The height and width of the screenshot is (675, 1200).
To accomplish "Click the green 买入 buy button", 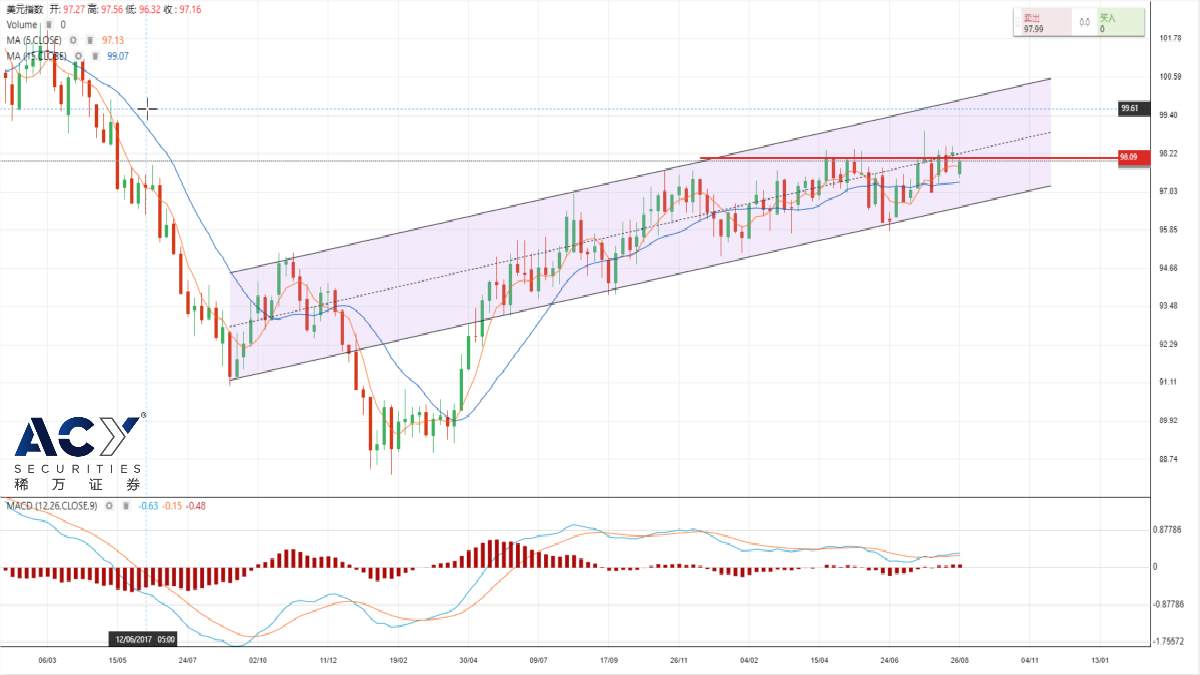I will click(1118, 23).
